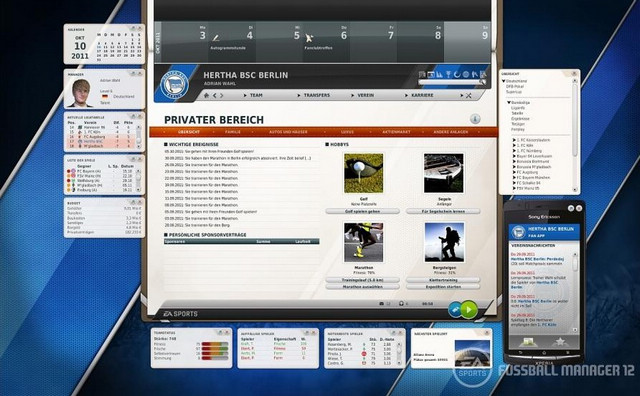Switch to the Aktienmarkt tab

(x=396, y=132)
